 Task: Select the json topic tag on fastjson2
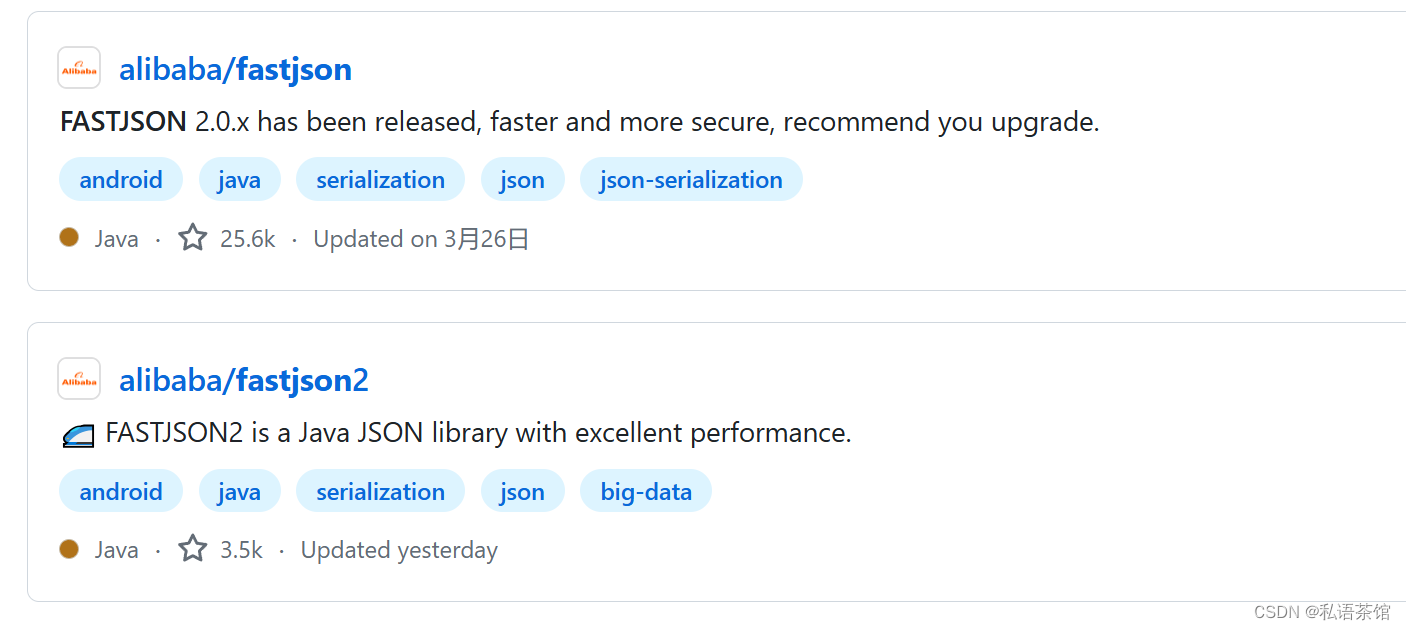(x=522, y=491)
